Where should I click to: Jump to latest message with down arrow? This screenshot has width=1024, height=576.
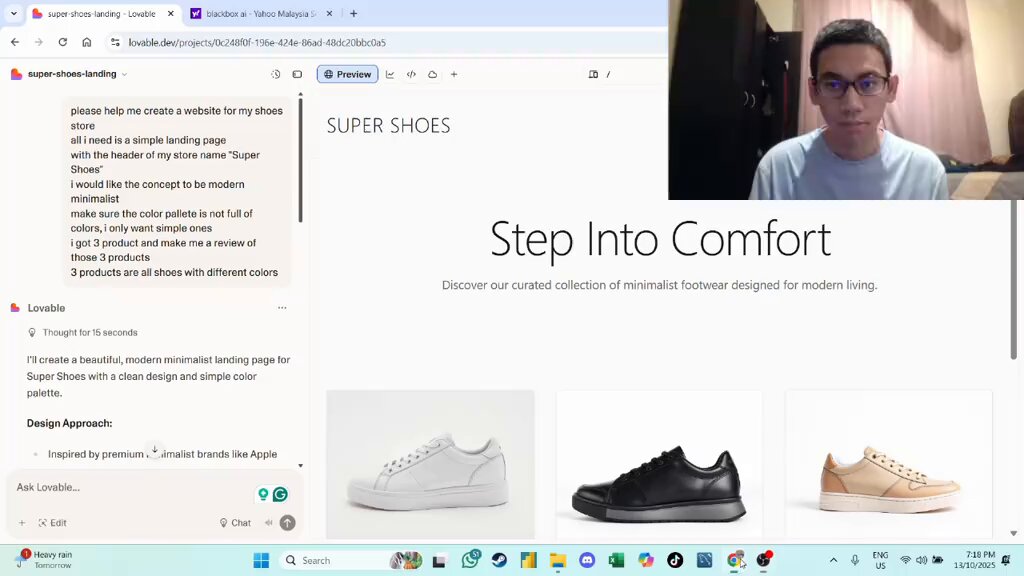(x=154, y=450)
